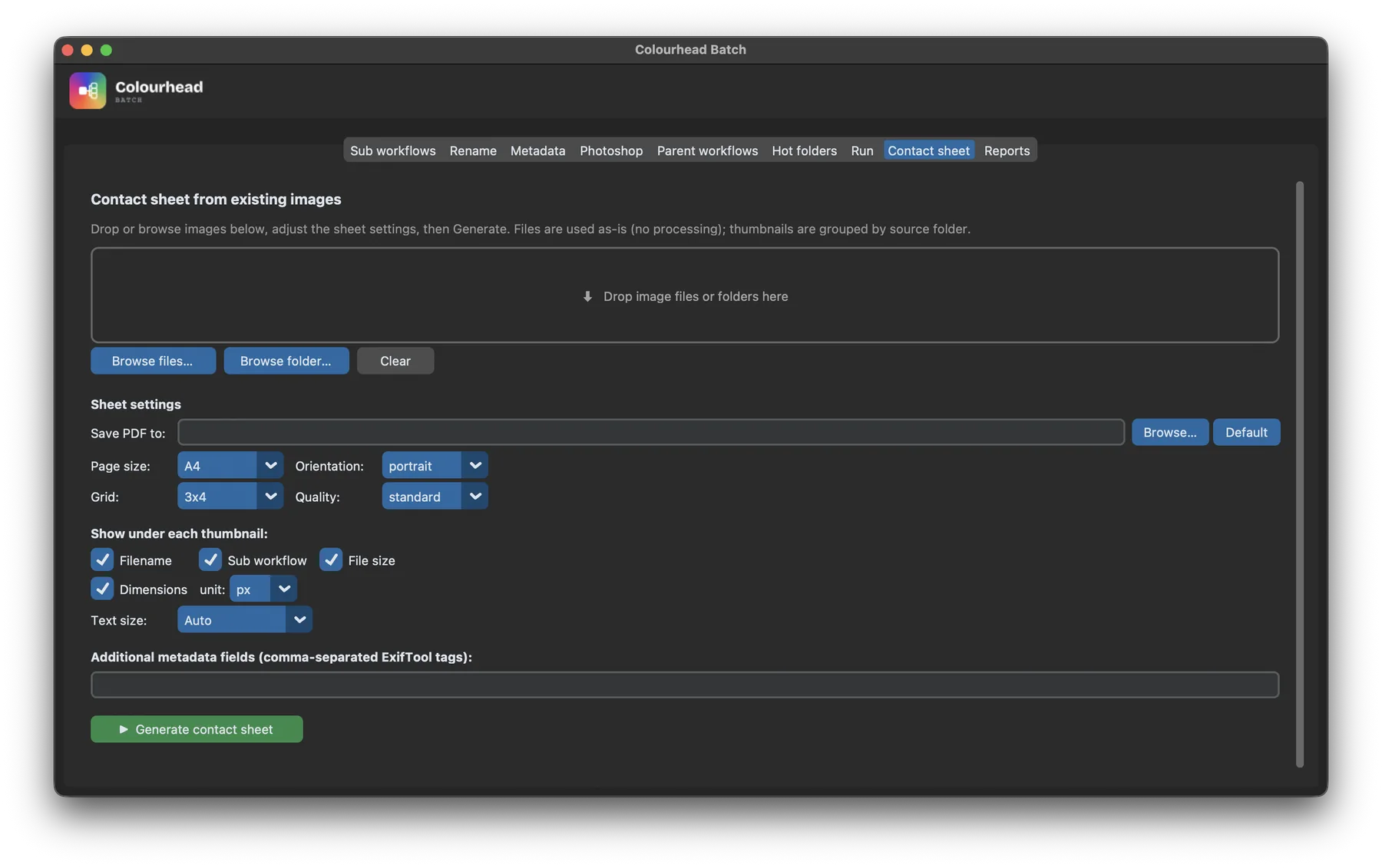Expand the Grid 3x4 dropdown
This screenshot has height=868, width=1382.
[x=230, y=496]
